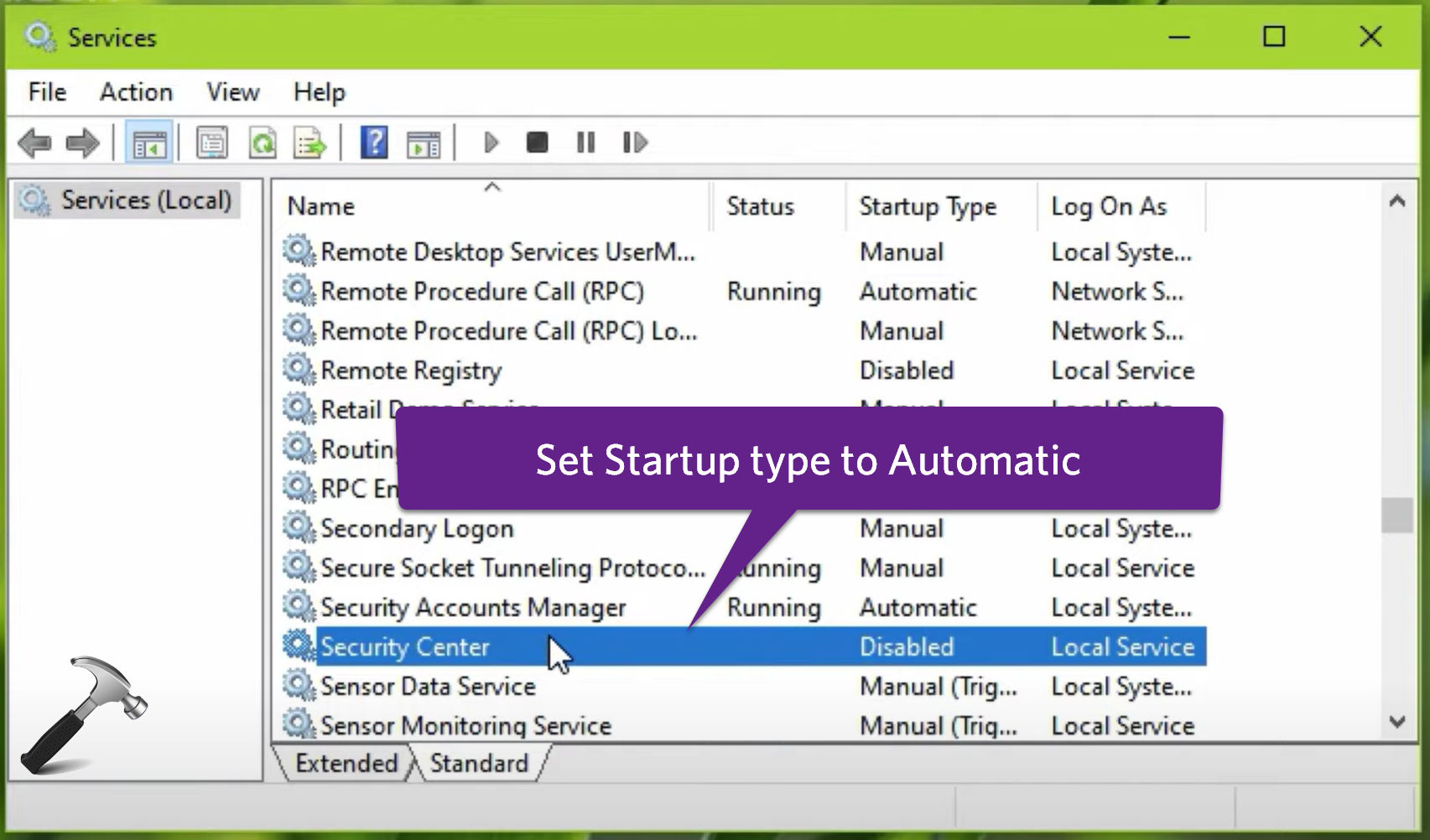Click the gear icon beside Secure Socket Tunneling Protoco...
The width and height of the screenshot is (1430, 840).
299,567
